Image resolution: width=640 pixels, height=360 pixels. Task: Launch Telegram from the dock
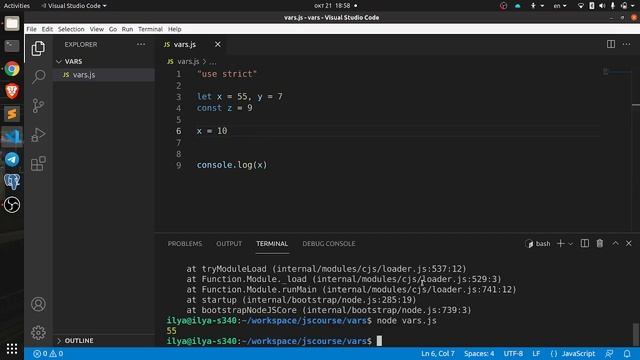pyautogui.click(x=12, y=159)
